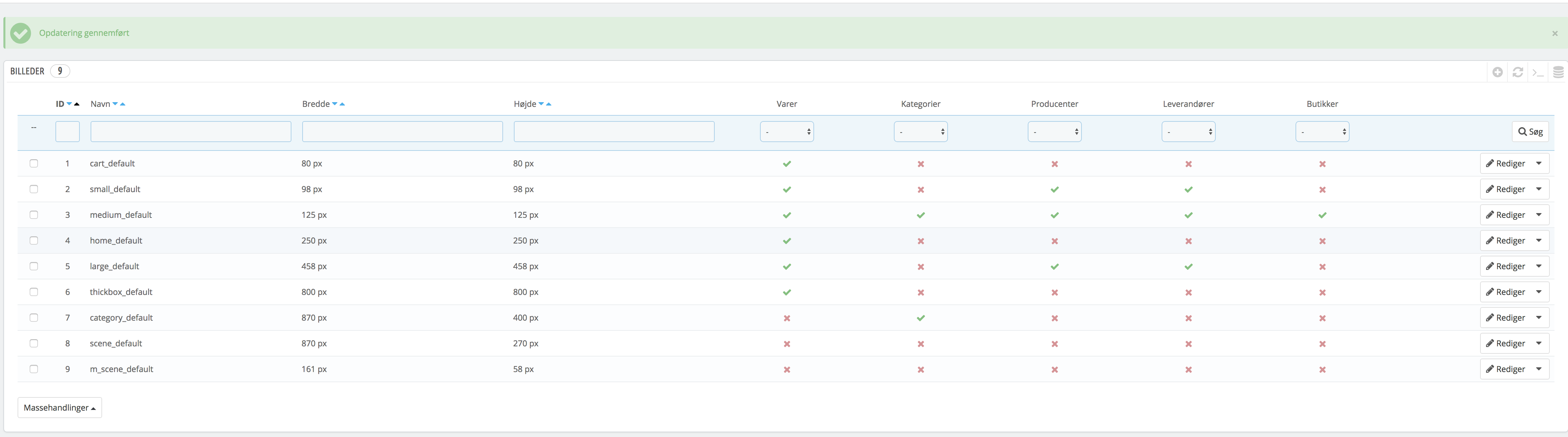Toggle Varer green checkmark for cart_default
The image size is (1568, 437).
coord(786,164)
